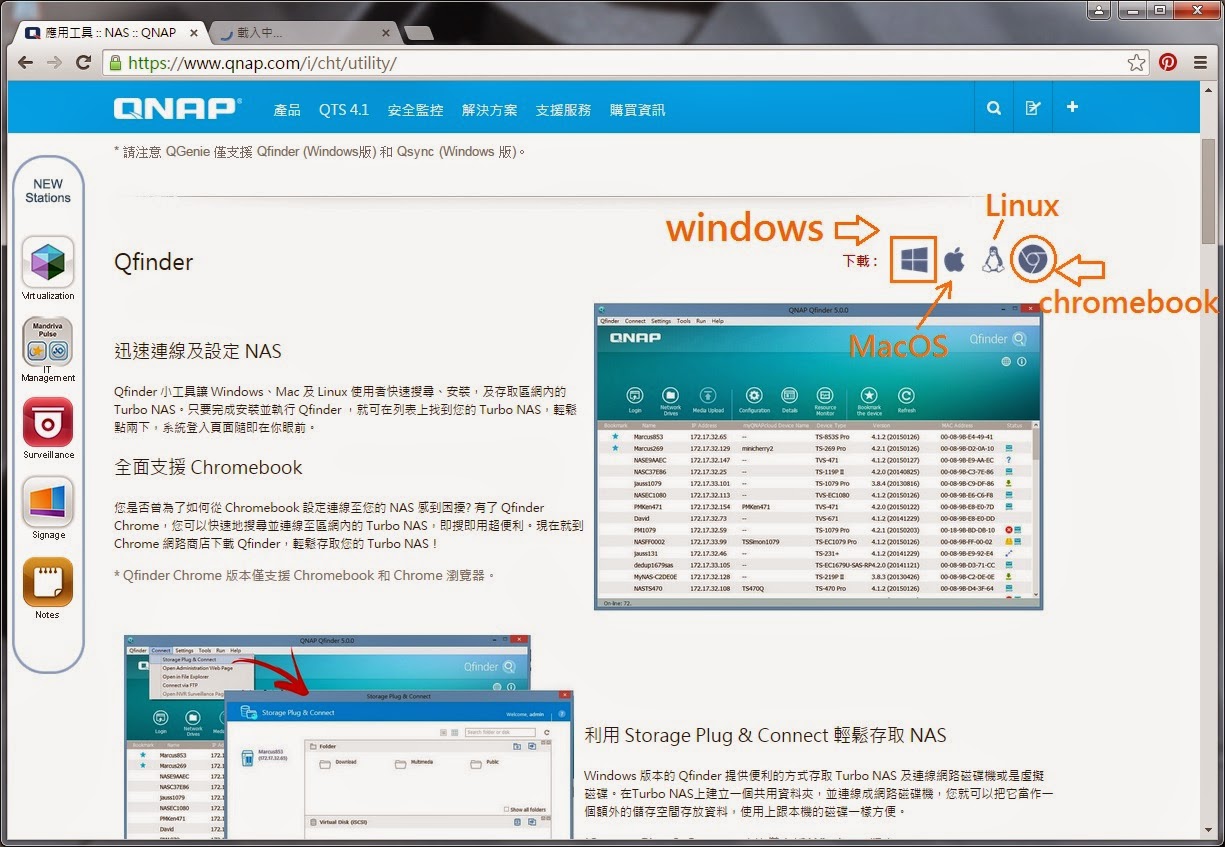This screenshot has height=847, width=1225.
Task: Open the Signage station icon
Action: tap(48, 502)
